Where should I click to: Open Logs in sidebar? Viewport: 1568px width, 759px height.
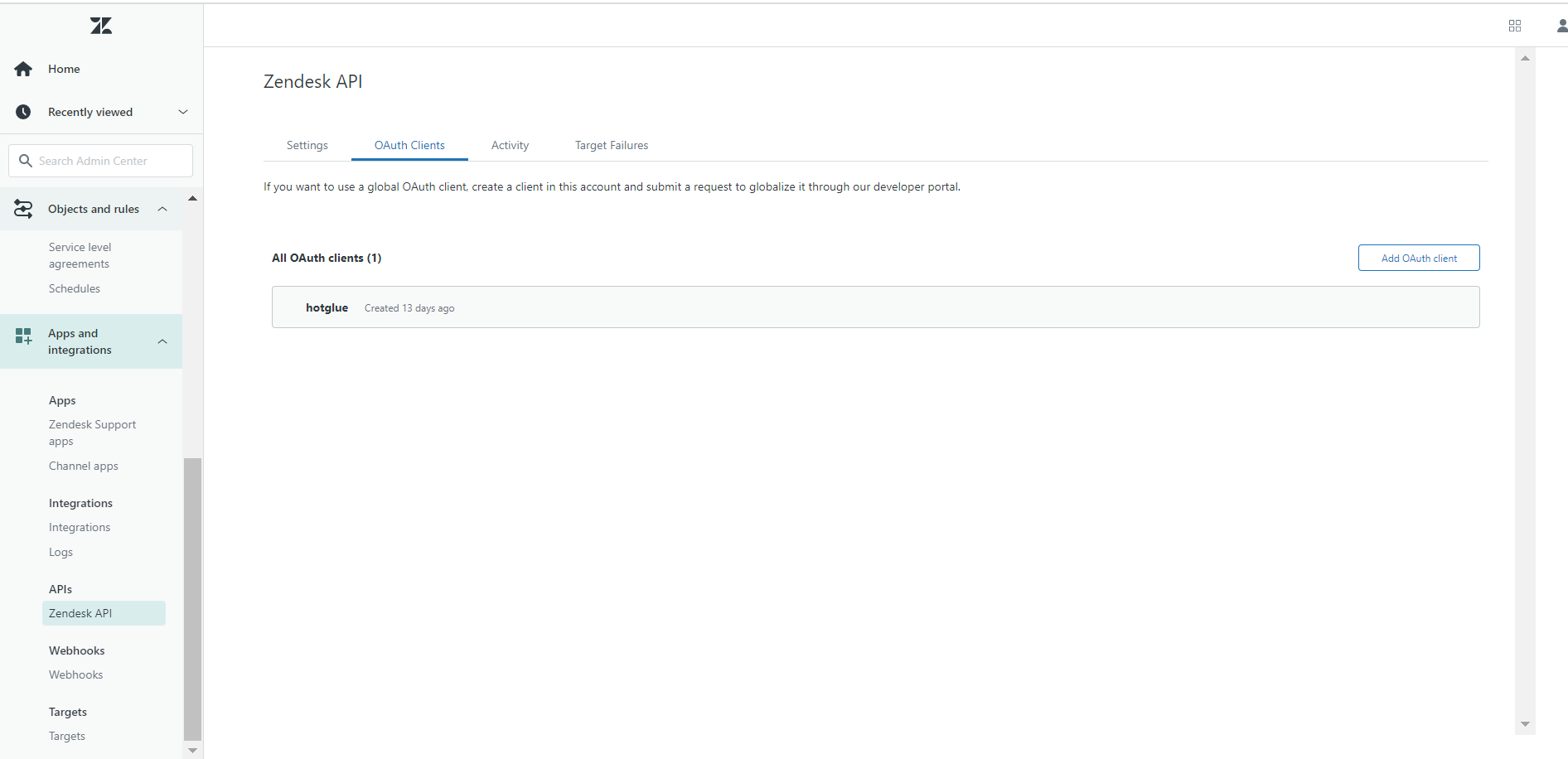pos(60,552)
